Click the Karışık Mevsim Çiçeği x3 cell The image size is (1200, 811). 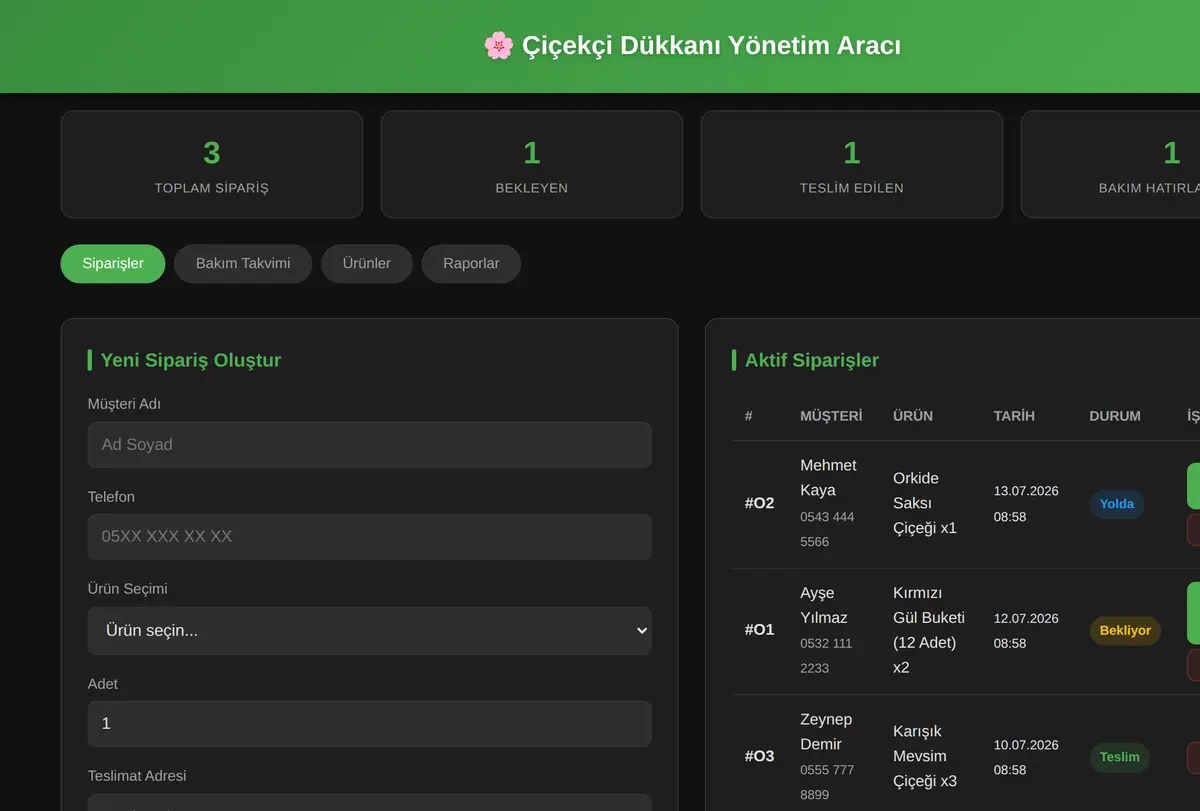coord(925,756)
